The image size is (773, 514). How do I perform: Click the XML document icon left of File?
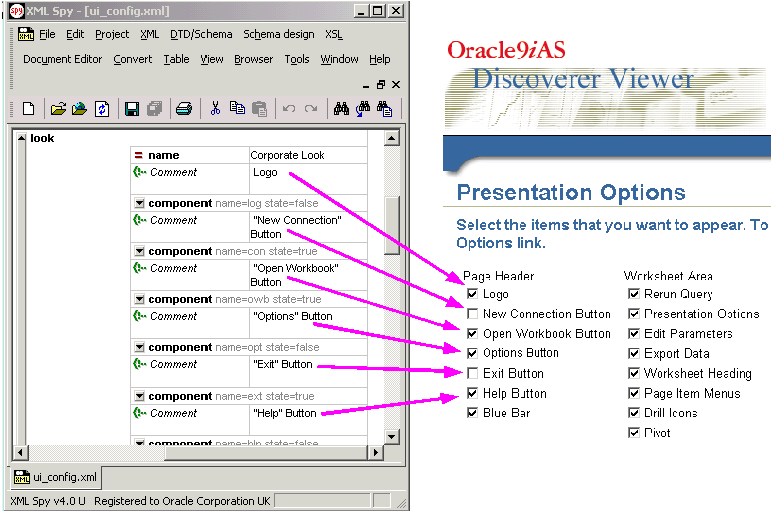[x=26, y=34]
